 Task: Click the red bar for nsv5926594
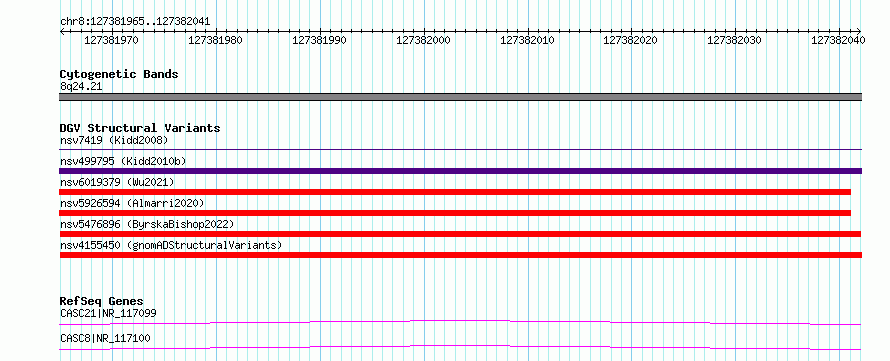tap(455, 213)
